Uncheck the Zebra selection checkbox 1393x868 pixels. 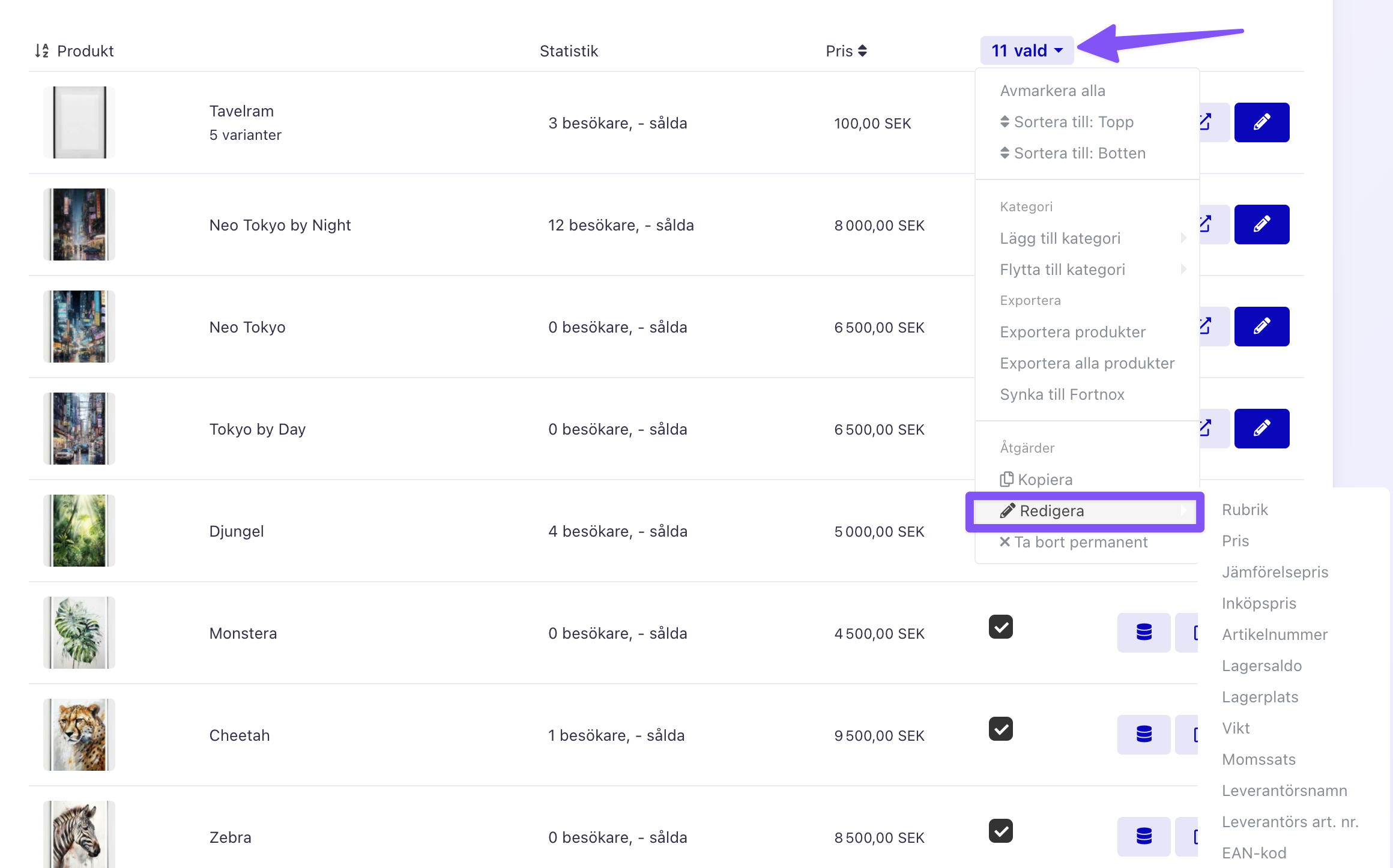(x=1001, y=831)
